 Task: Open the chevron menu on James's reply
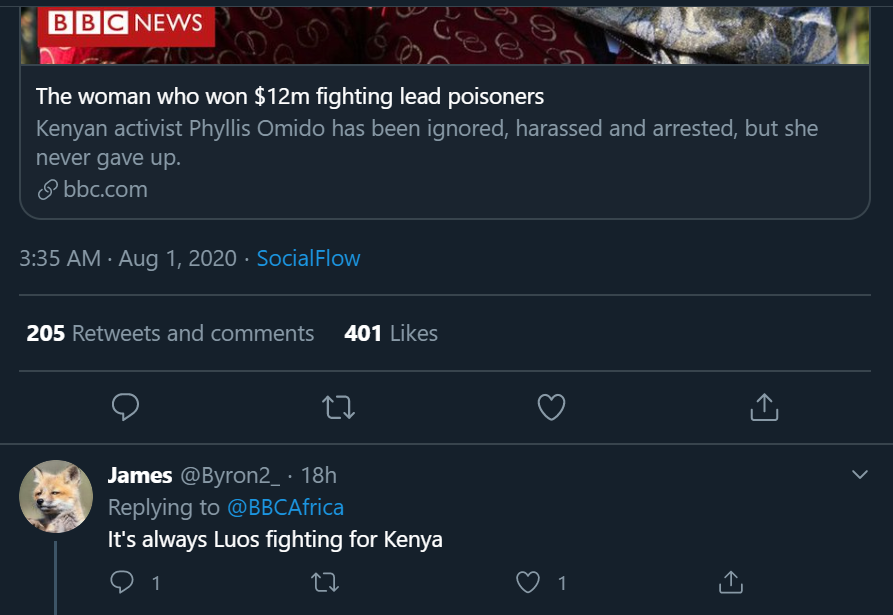pos(859,474)
